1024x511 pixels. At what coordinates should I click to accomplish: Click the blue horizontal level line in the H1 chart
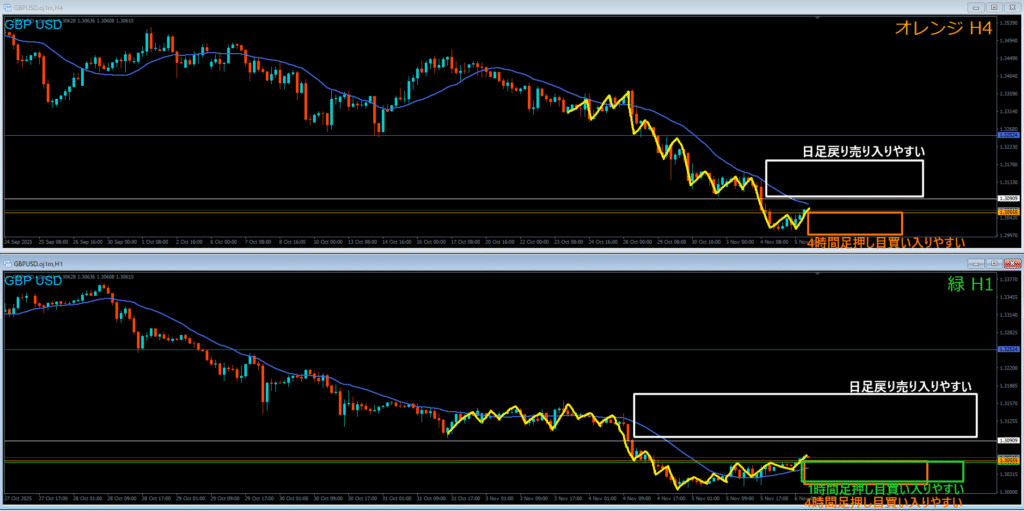tap(500, 350)
